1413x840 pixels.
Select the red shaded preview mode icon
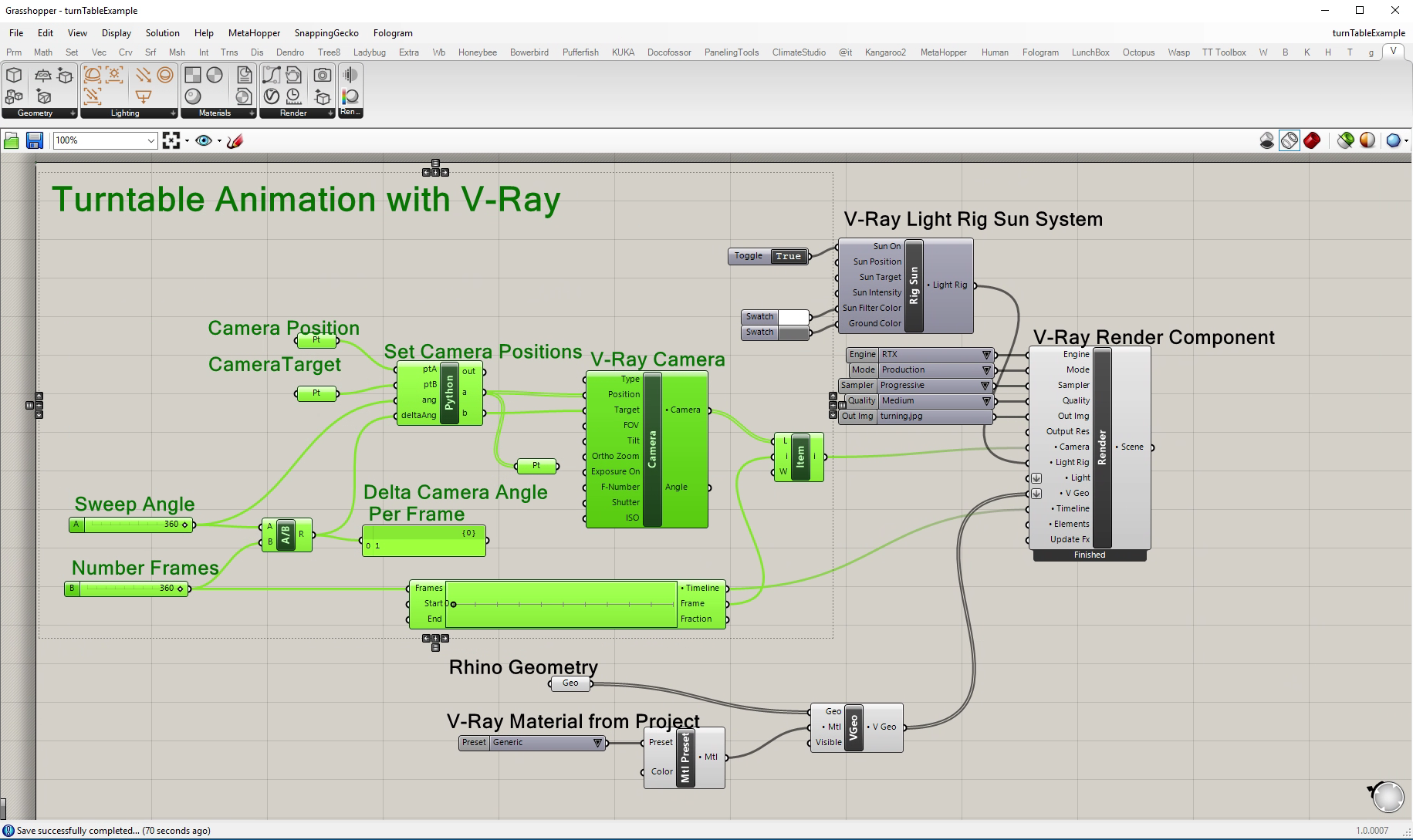(1312, 140)
